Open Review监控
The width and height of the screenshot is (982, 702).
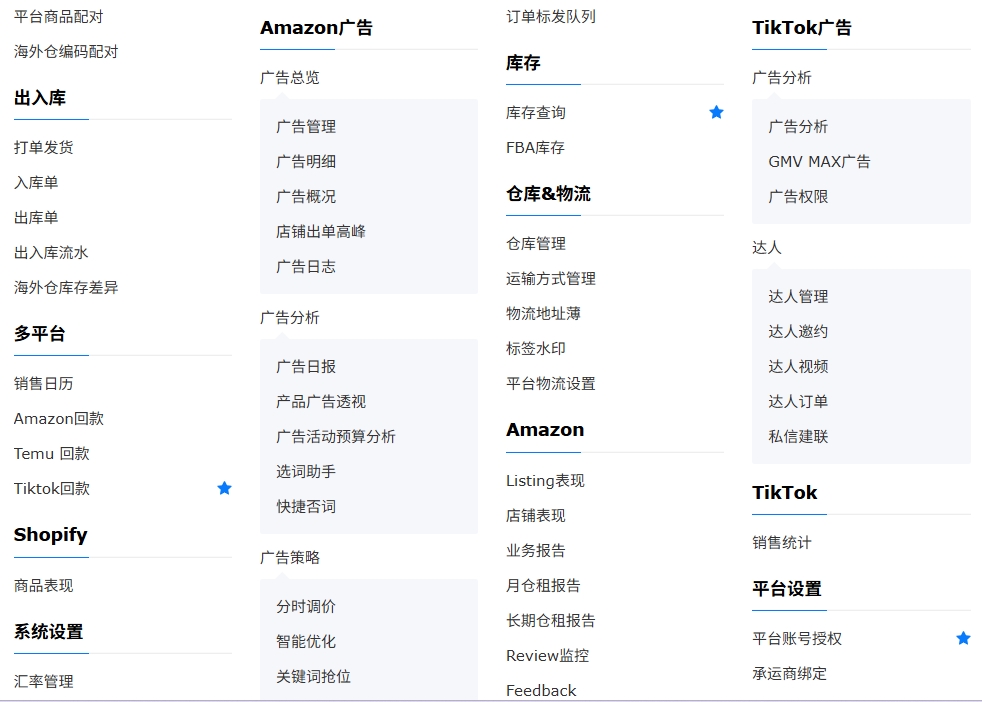548,656
